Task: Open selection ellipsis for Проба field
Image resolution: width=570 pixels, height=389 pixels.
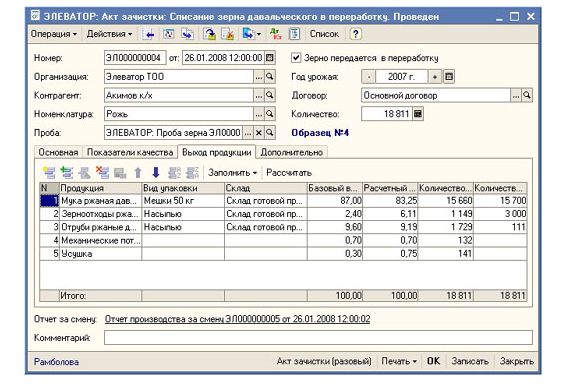Action: tap(248, 133)
